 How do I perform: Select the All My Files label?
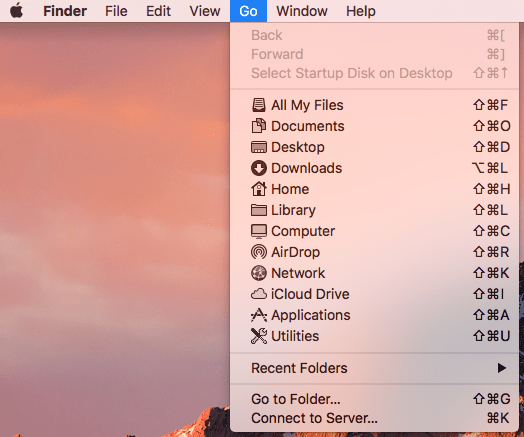pyautogui.click(x=307, y=106)
